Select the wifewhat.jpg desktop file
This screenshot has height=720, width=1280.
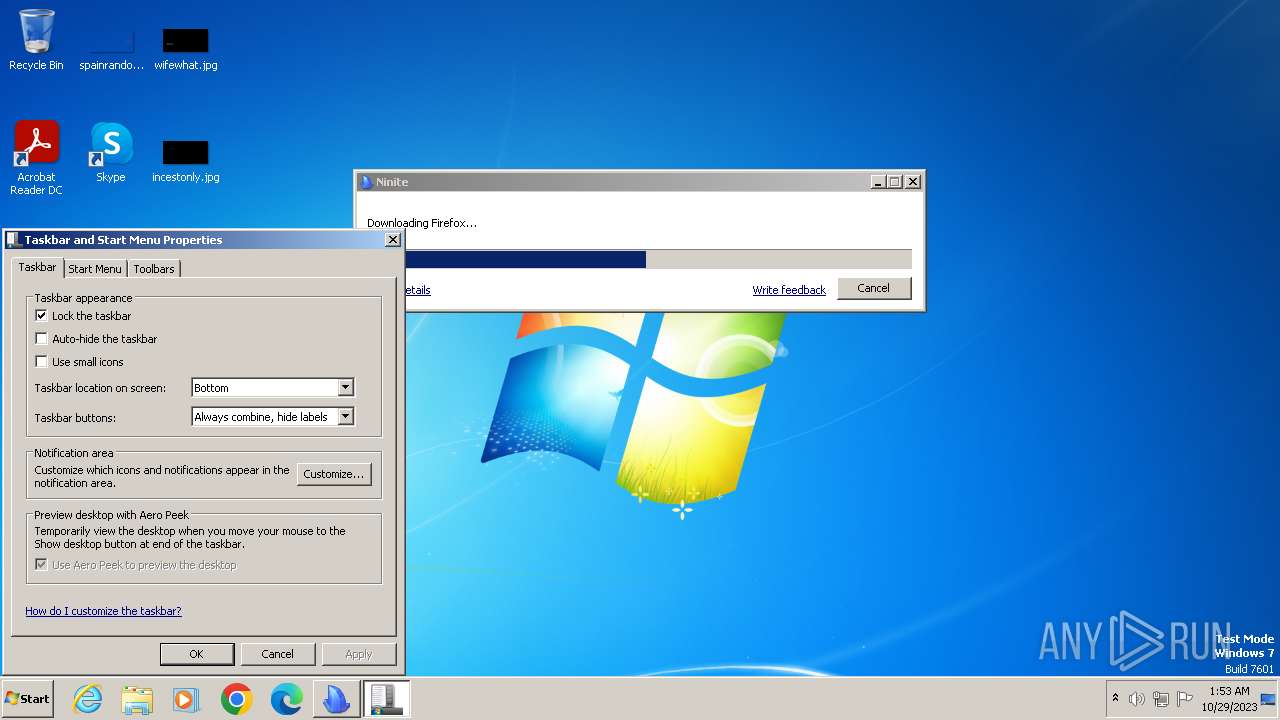click(x=185, y=49)
